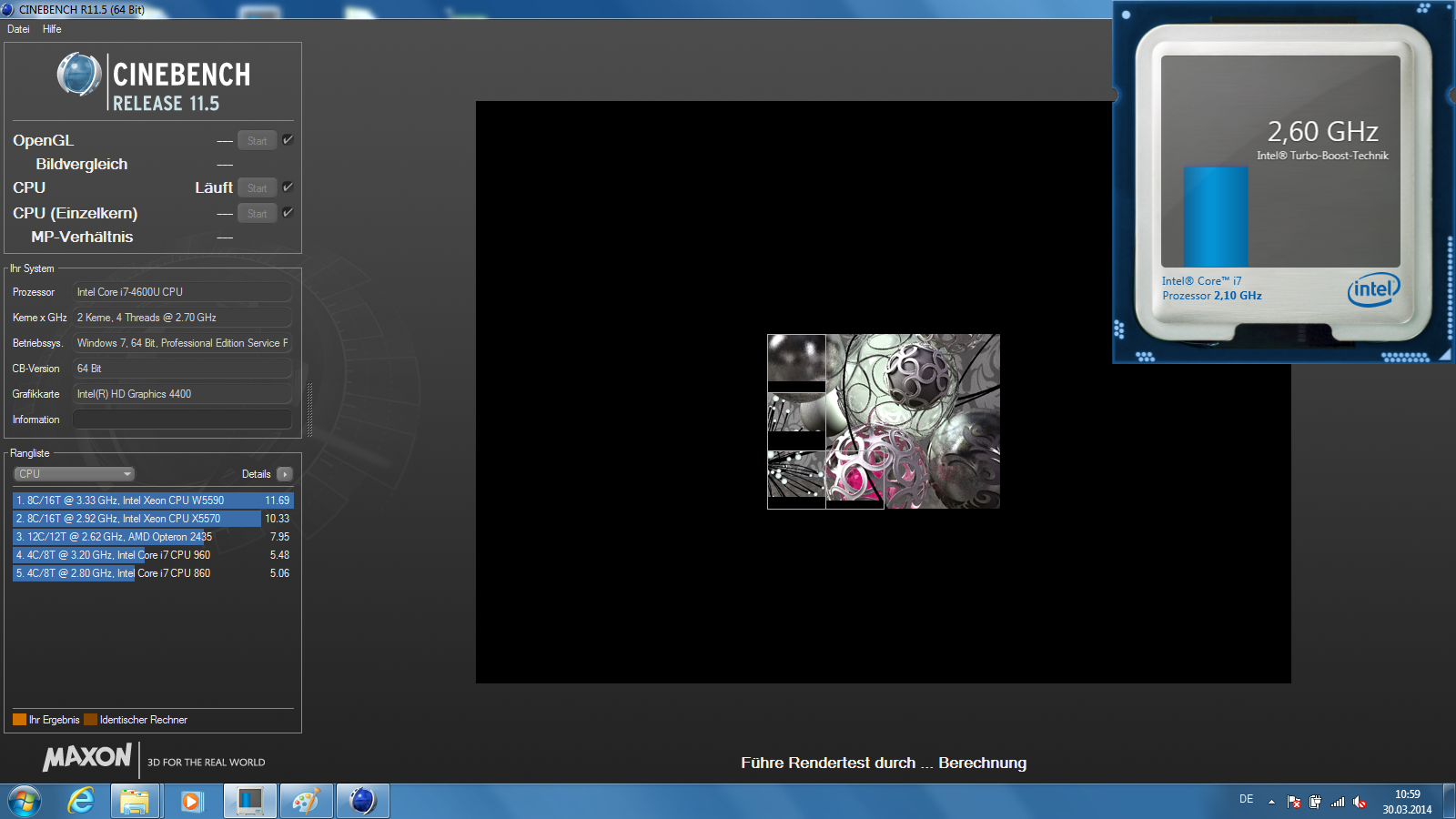Screen dimensions: 1456x819
Task: Open the Datei menu
Action: tap(18, 29)
